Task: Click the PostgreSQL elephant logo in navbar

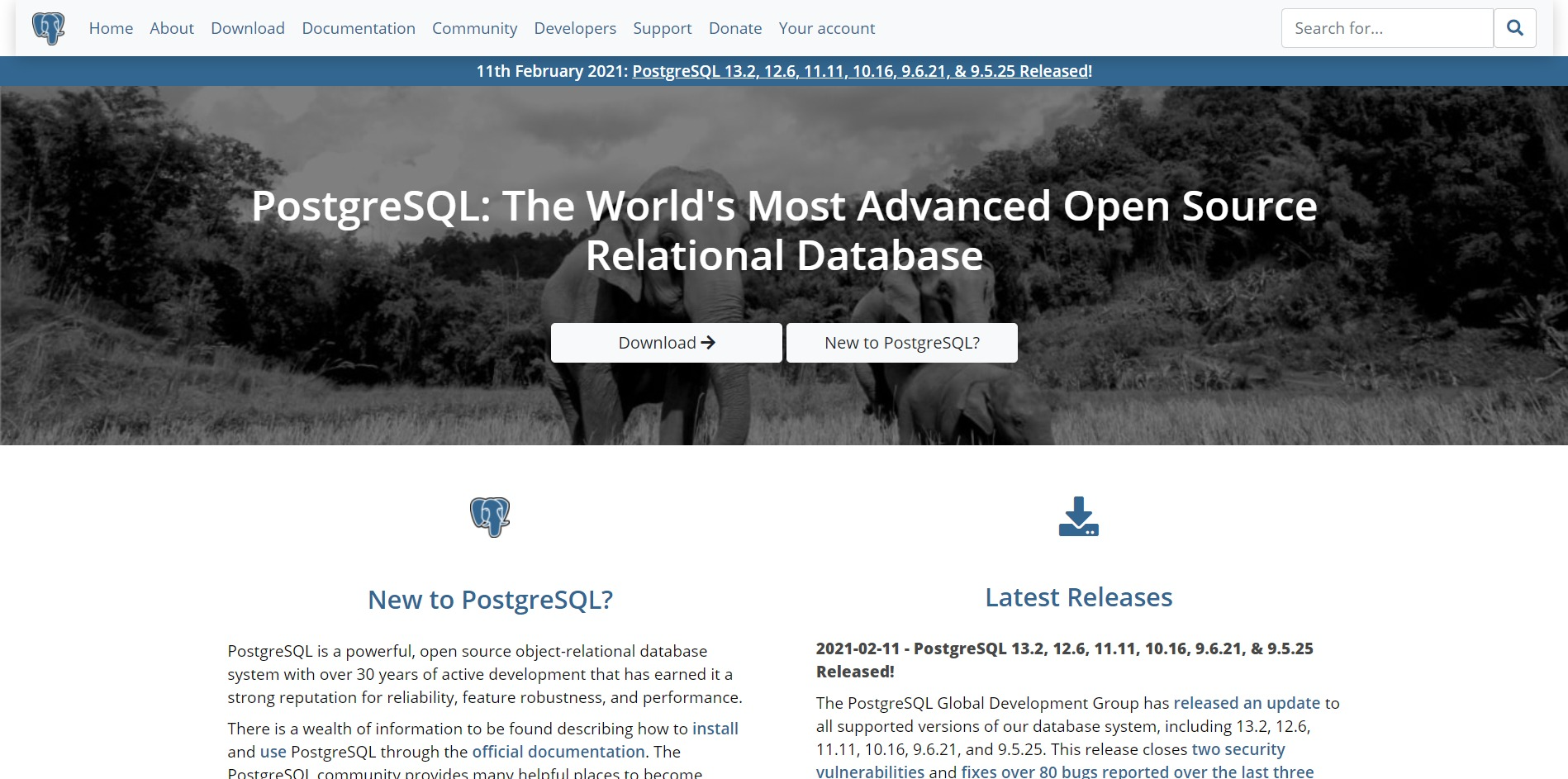Action: click(x=49, y=28)
